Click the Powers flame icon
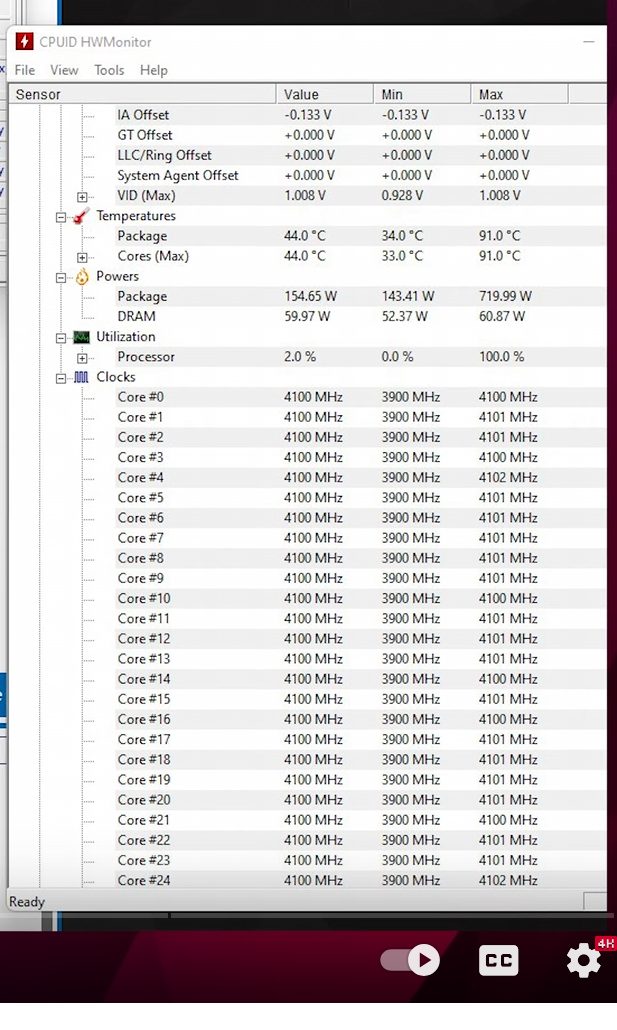Screen dimensions: 617x1030 click(81, 276)
